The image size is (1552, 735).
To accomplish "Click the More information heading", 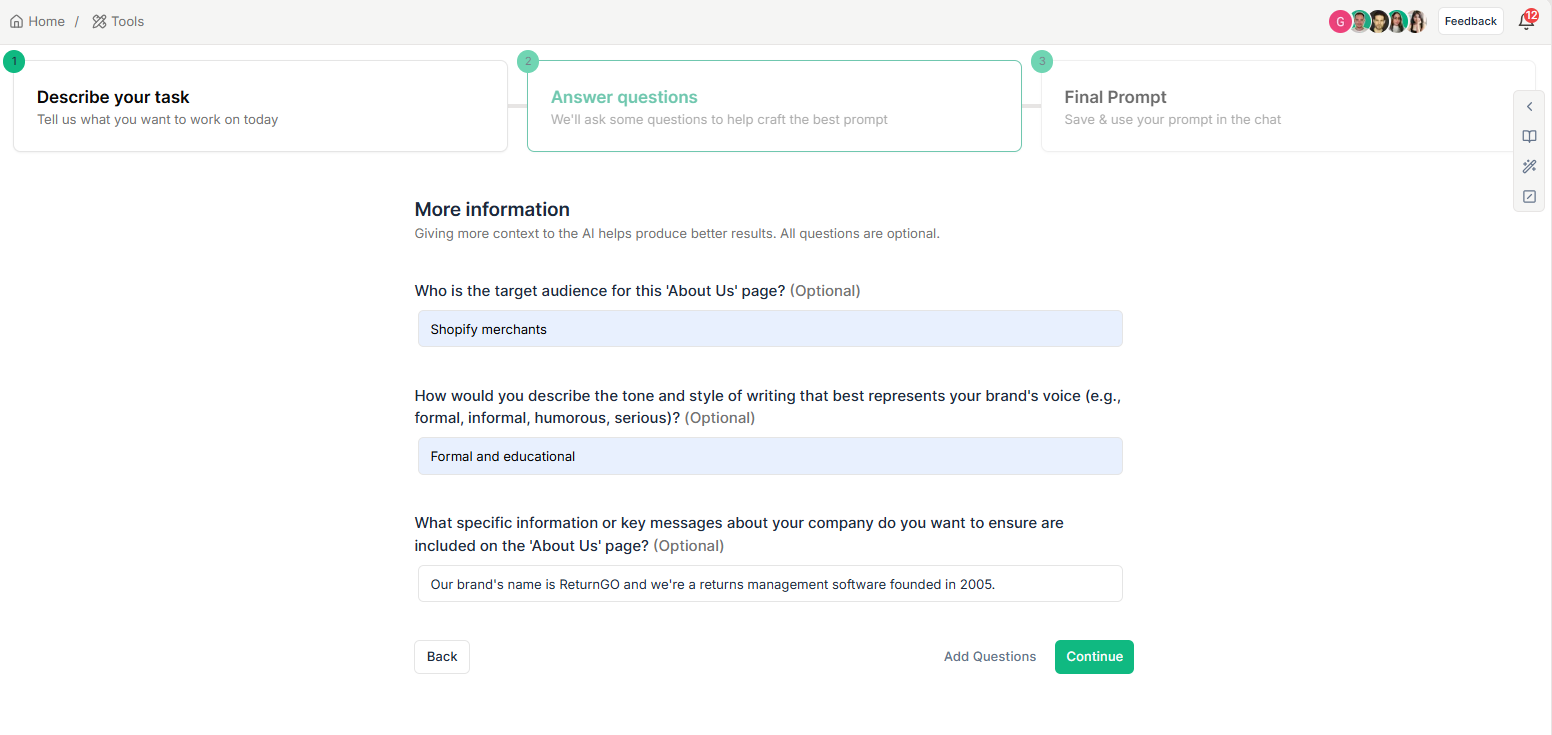I will pyautogui.click(x=492, y=209).
